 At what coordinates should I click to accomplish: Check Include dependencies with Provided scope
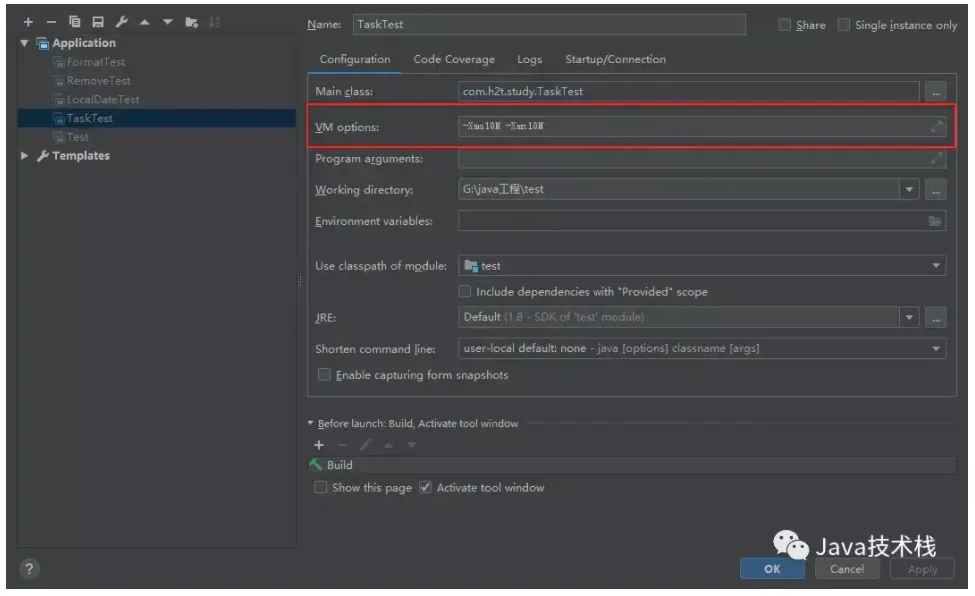(464, 292)
